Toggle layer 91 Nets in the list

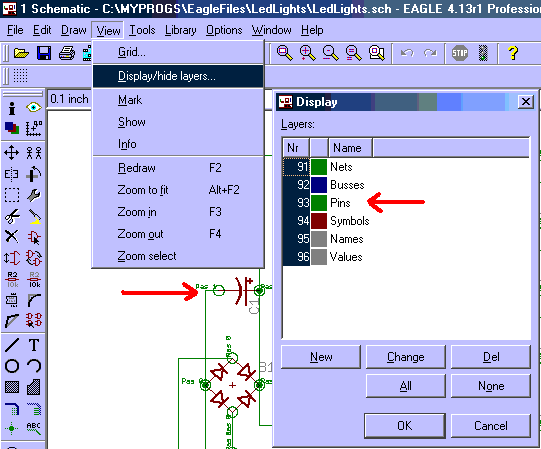406,167
